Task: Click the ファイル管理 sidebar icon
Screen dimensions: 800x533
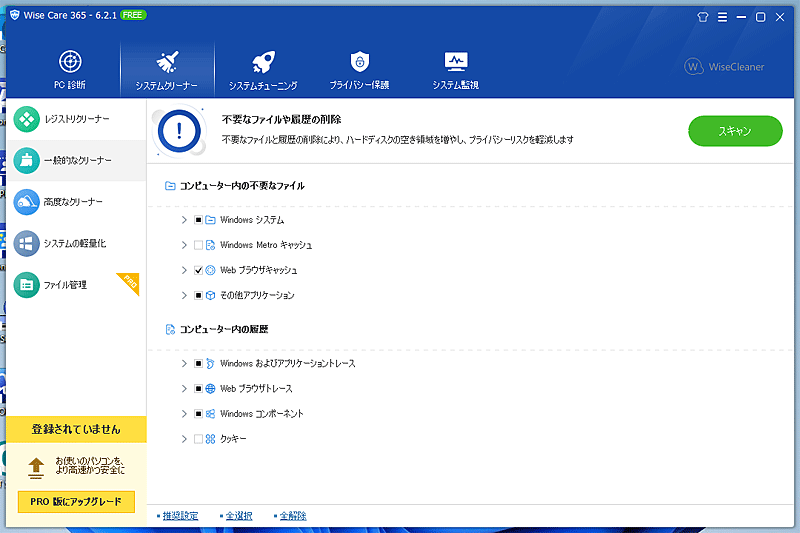Action: coord(27,285)
